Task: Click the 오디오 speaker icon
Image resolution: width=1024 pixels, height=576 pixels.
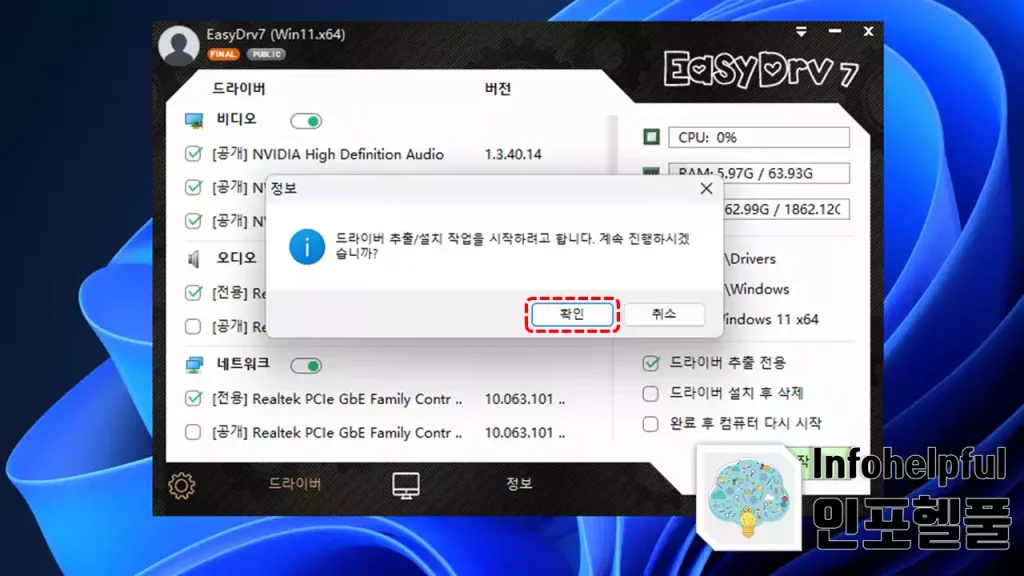Action: [194, 259]
